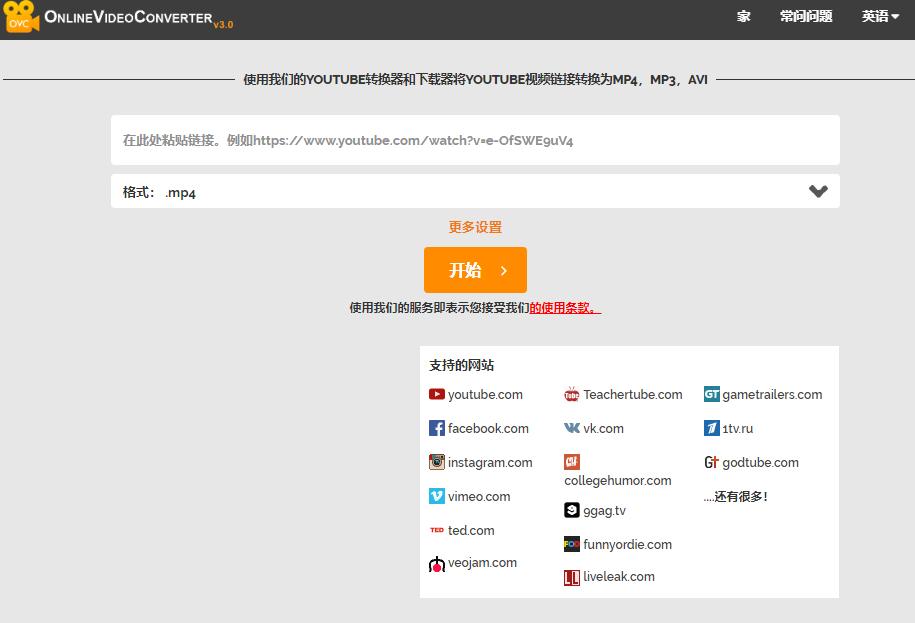
Task: Select the ted.com icon
Action: [437, 530]
